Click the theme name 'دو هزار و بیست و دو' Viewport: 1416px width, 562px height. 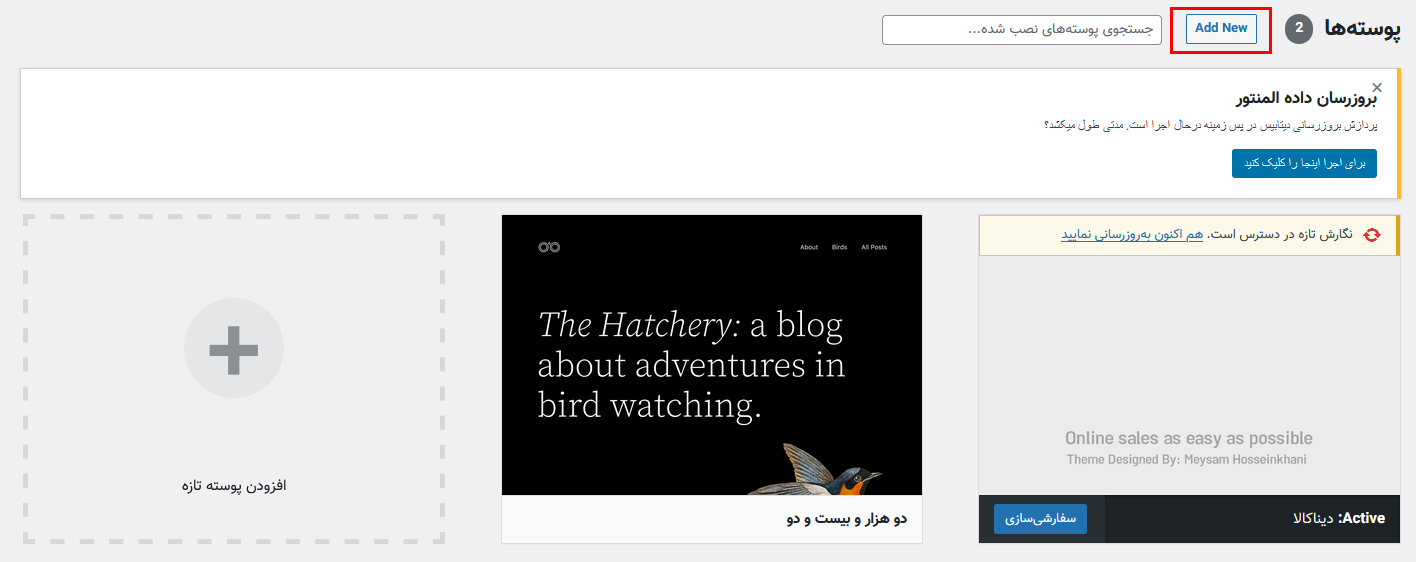(846, 519)
